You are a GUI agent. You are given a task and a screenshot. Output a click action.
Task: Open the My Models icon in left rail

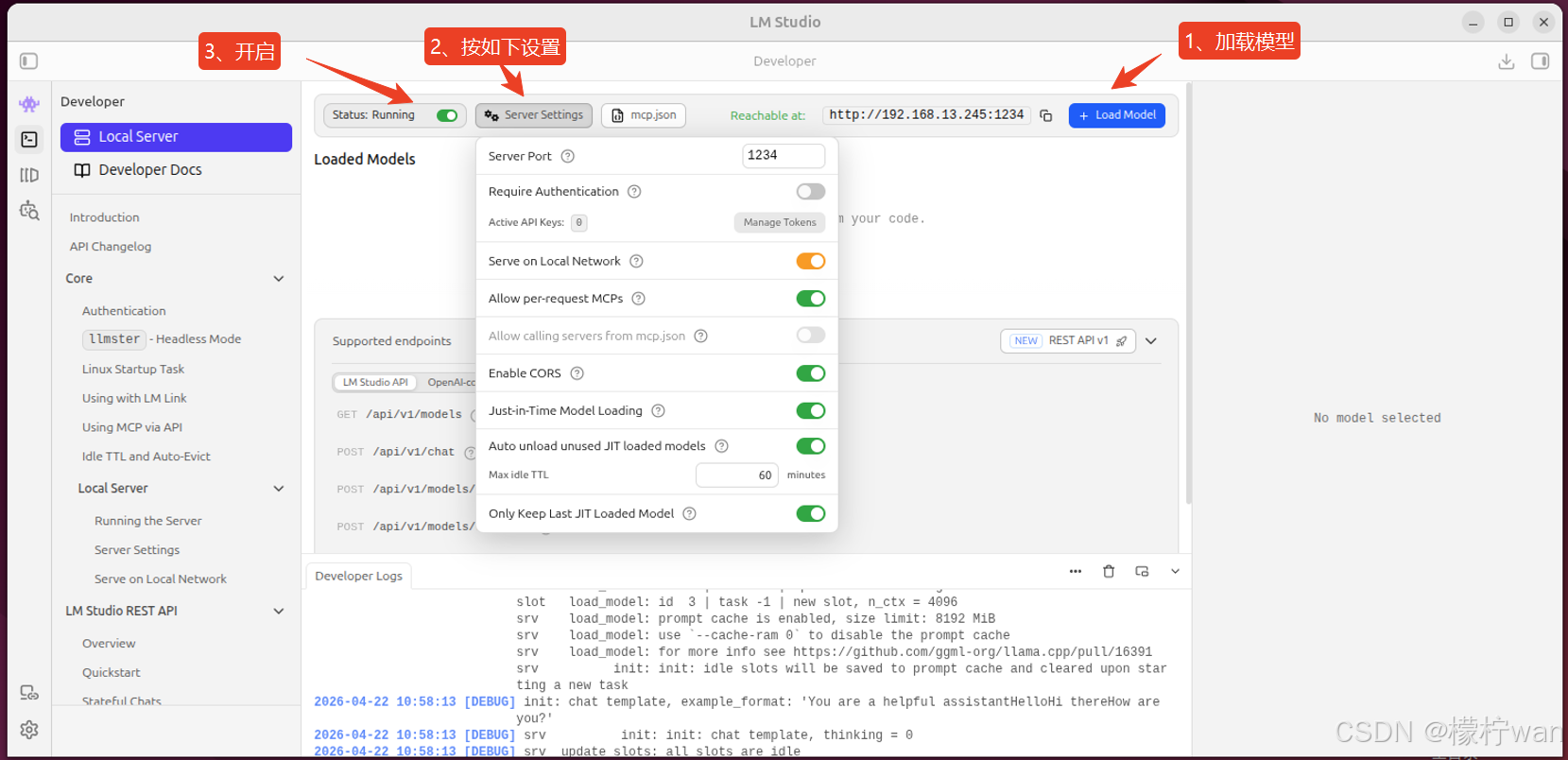click(x=29, y=175)
